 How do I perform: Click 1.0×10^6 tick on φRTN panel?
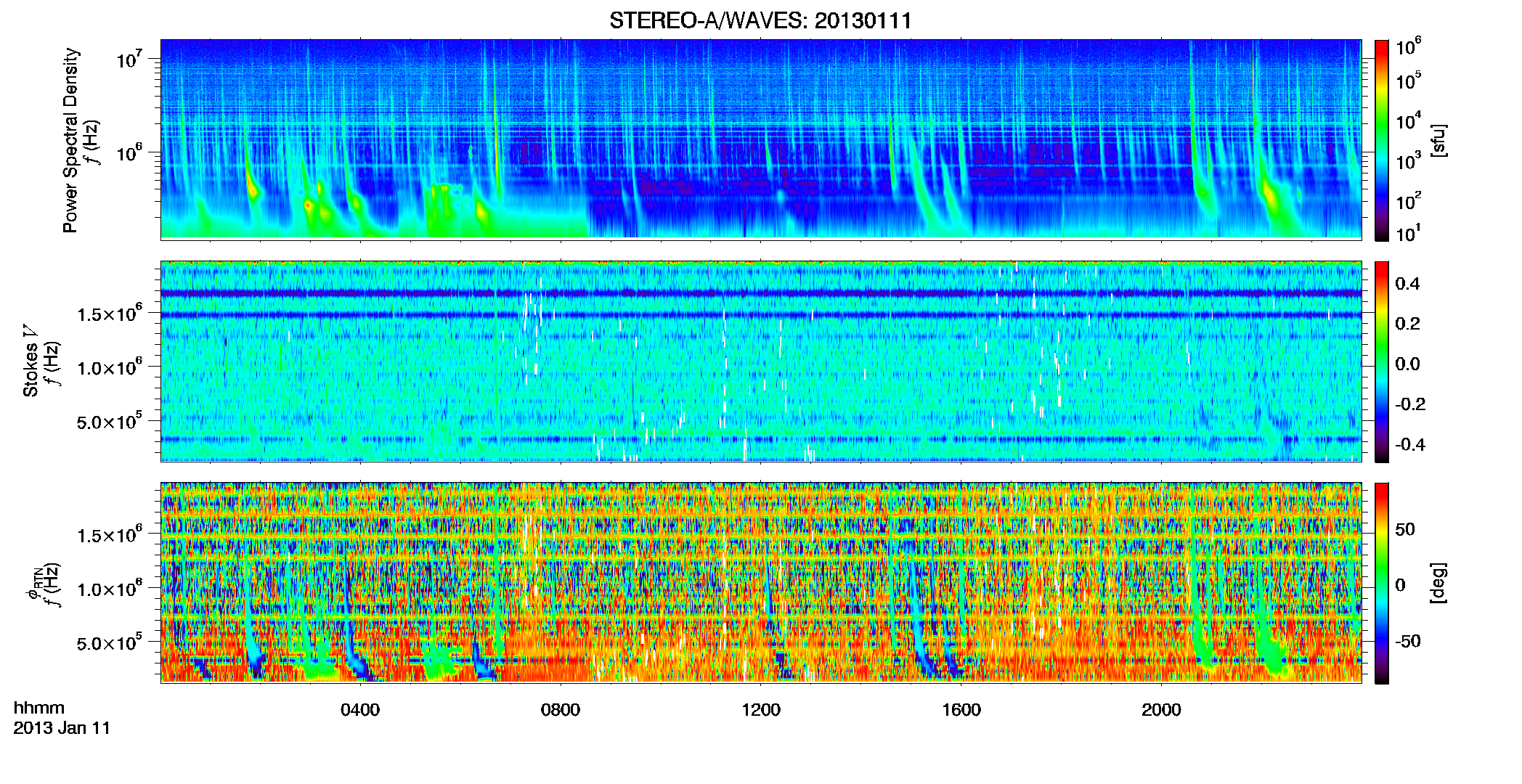(110, 589)
